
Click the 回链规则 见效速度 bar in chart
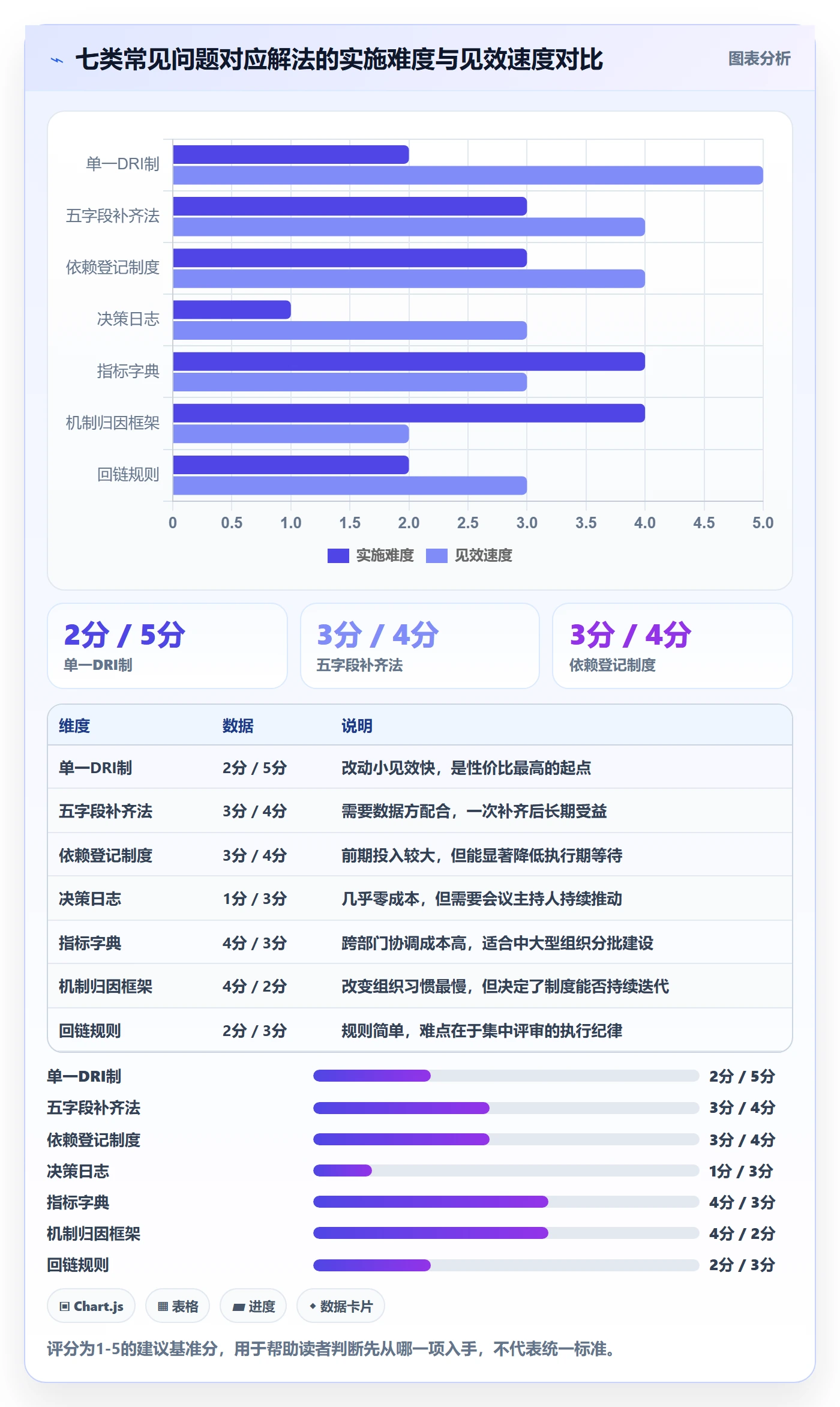350,486
